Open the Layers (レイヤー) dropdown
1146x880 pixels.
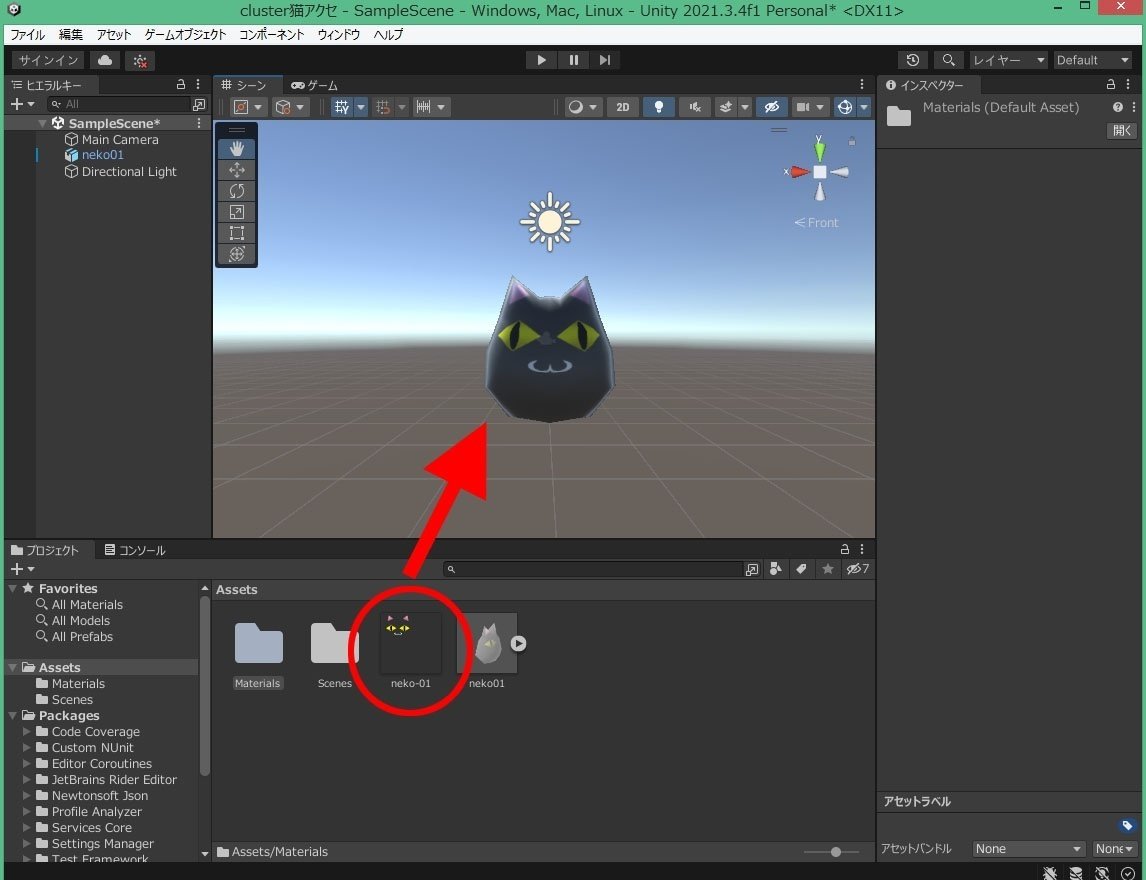[x=1009, y=60]
